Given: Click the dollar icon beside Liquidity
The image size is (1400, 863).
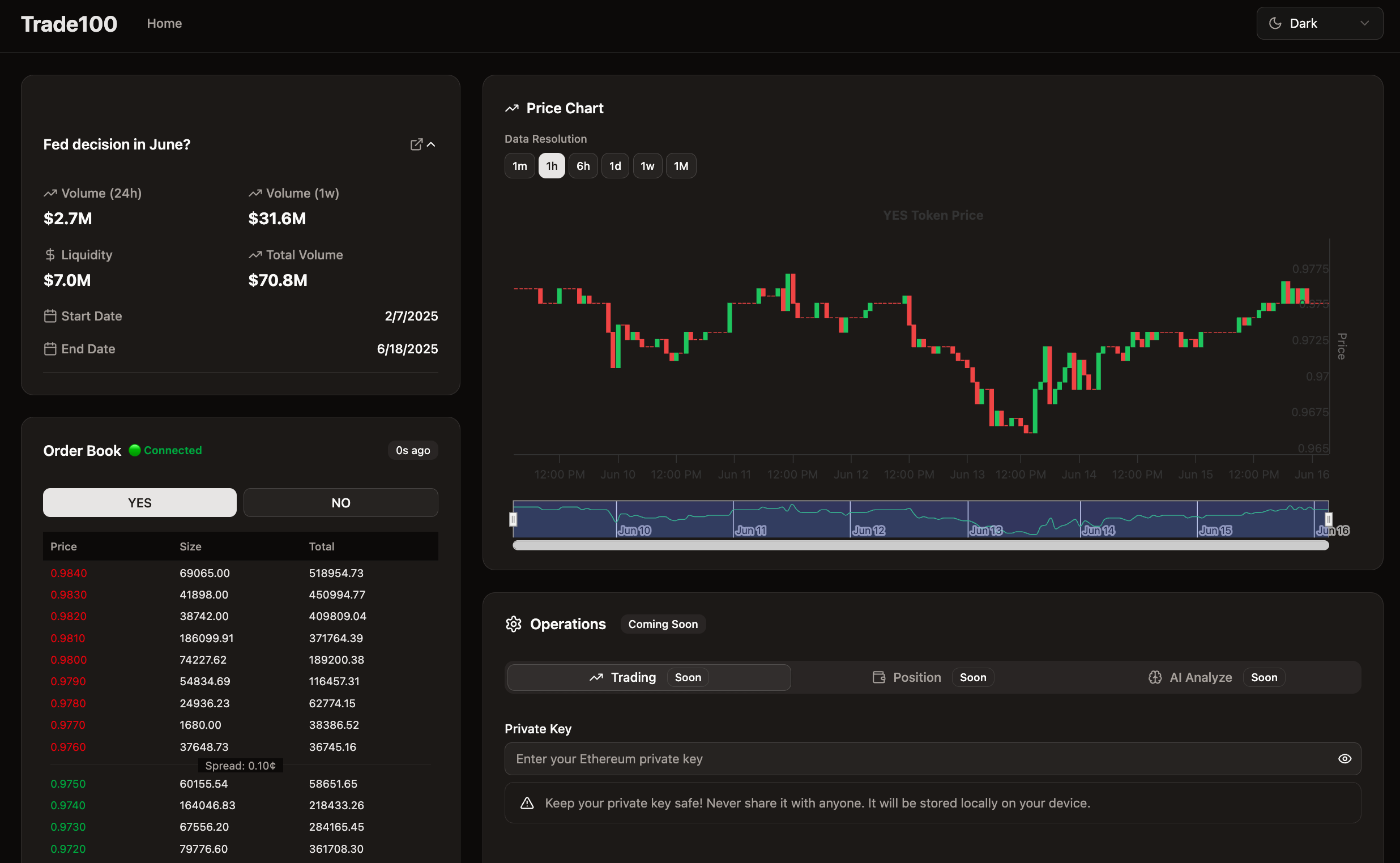Looking at the screenshot, I should click(49, 255).
